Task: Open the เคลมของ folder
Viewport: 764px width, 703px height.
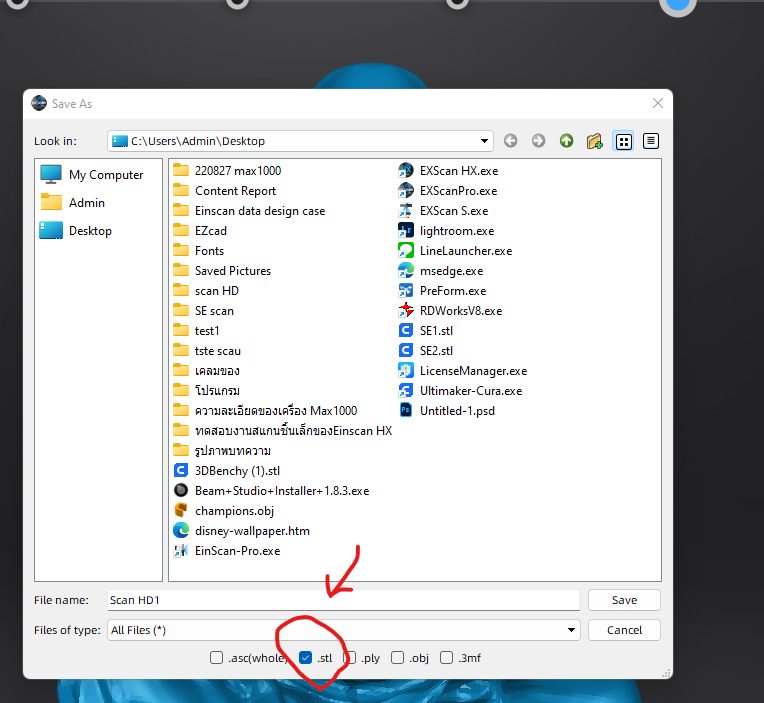Action: (207, 371)
